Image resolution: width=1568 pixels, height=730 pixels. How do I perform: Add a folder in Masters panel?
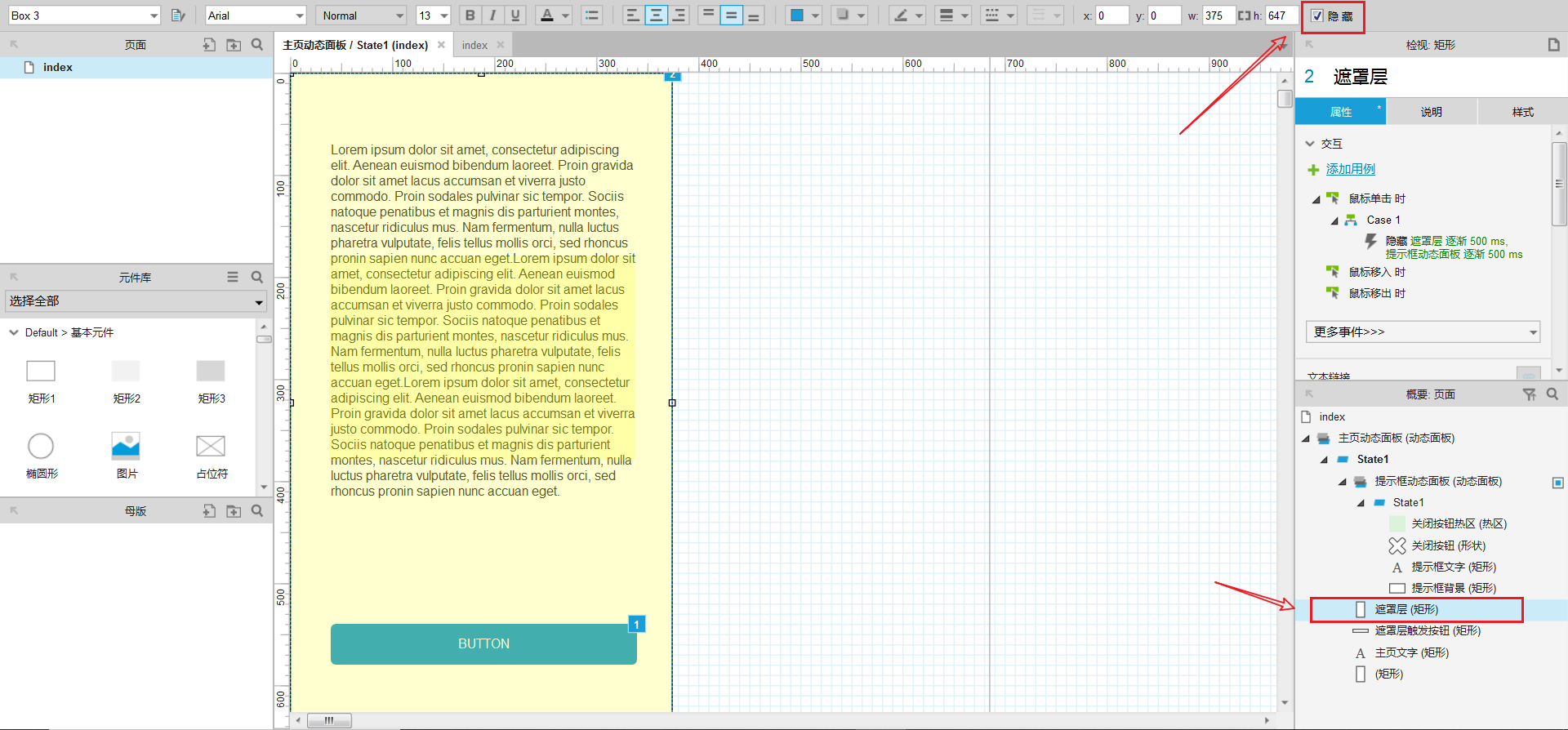[234, 511]
